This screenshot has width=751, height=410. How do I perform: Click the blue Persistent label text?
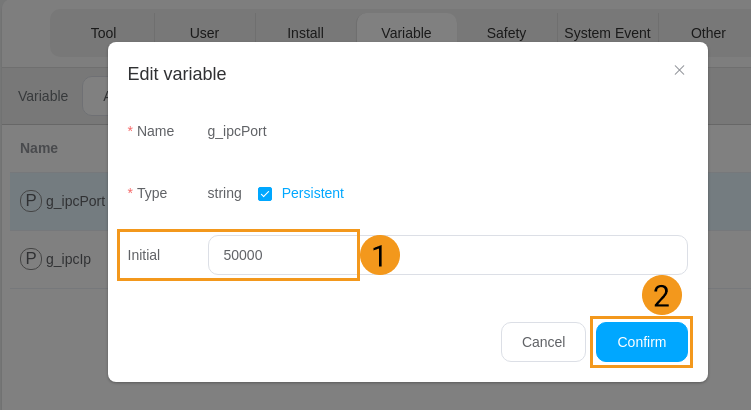[x=312, y=193]
